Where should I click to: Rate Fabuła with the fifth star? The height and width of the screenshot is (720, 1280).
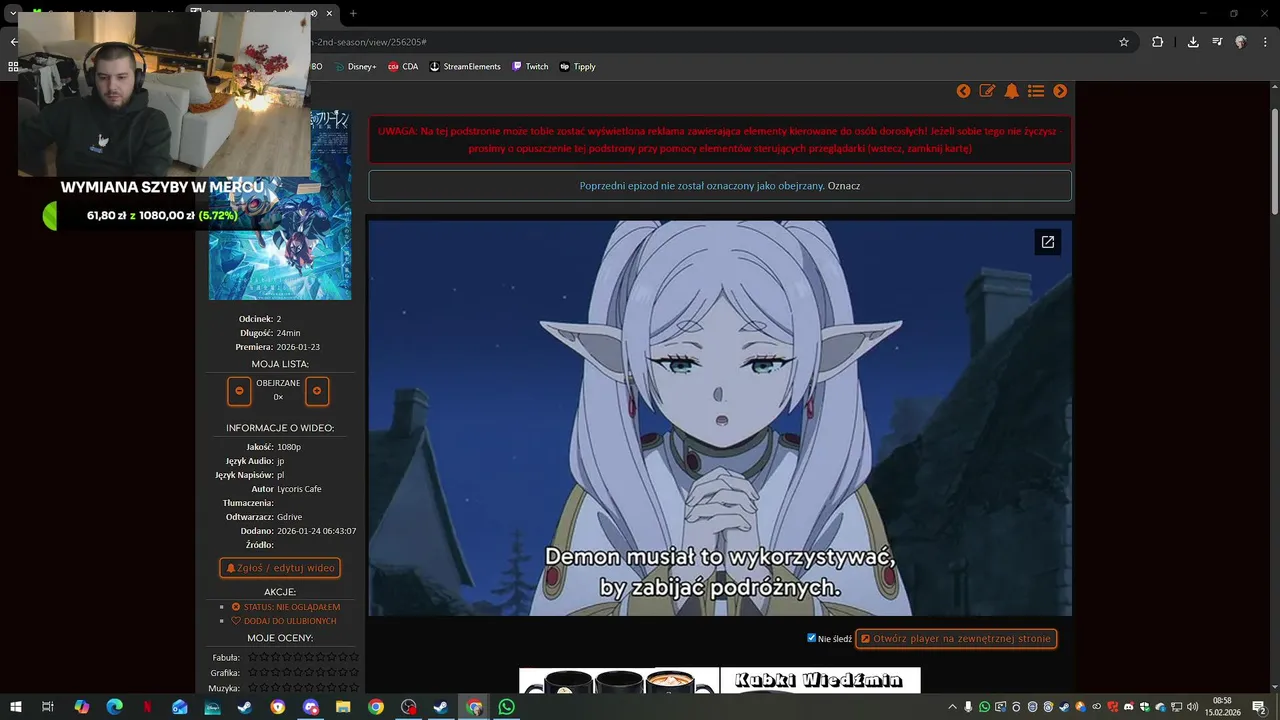point(298,657)
